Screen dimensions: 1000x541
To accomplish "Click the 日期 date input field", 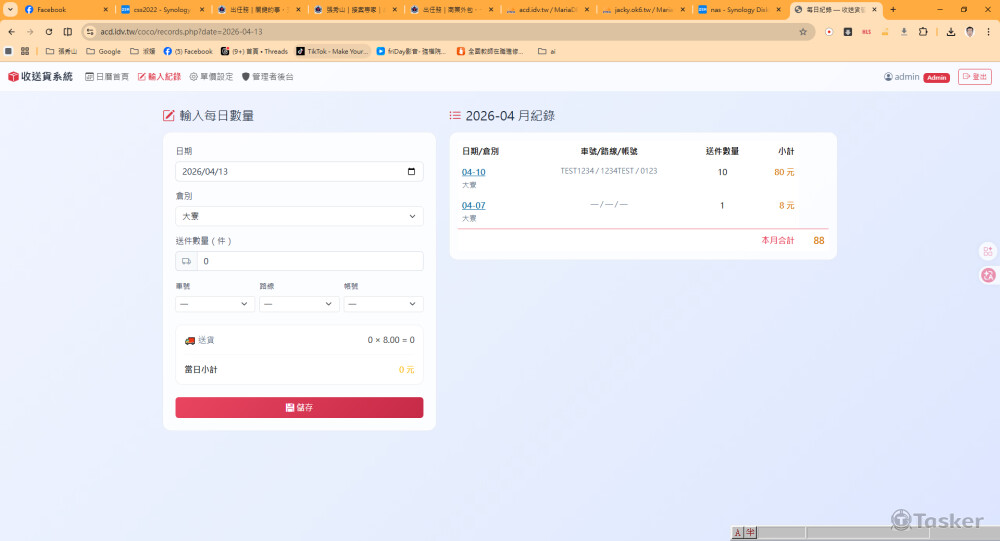I will click(x=299, y=172).
